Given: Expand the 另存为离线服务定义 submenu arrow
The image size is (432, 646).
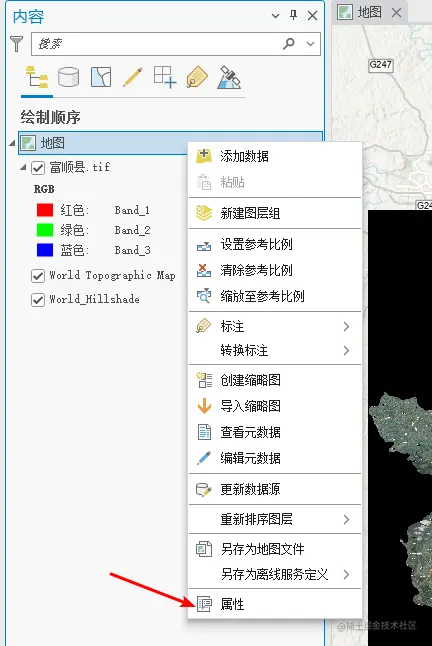Looking at the screenshot, I should [346, 574].
